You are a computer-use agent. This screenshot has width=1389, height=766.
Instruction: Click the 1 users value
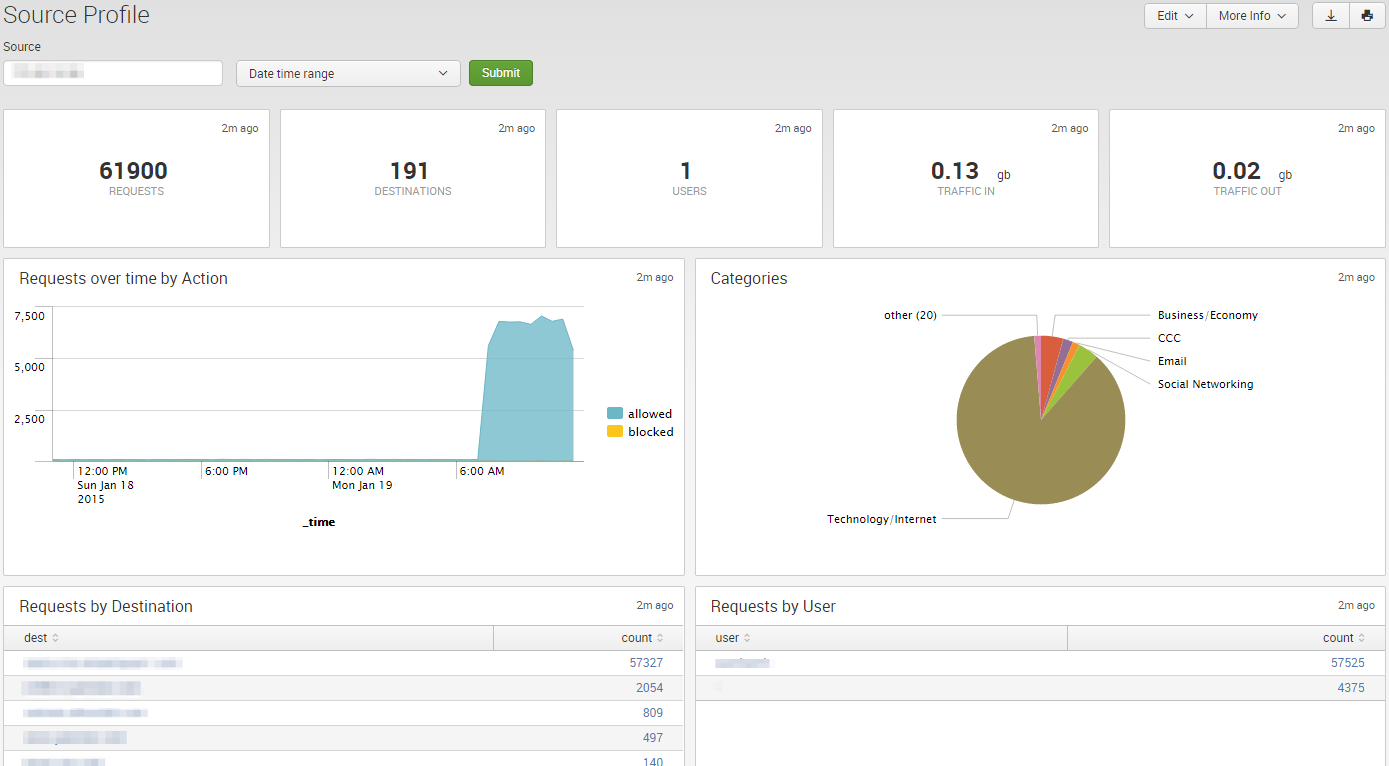(686, 171)
